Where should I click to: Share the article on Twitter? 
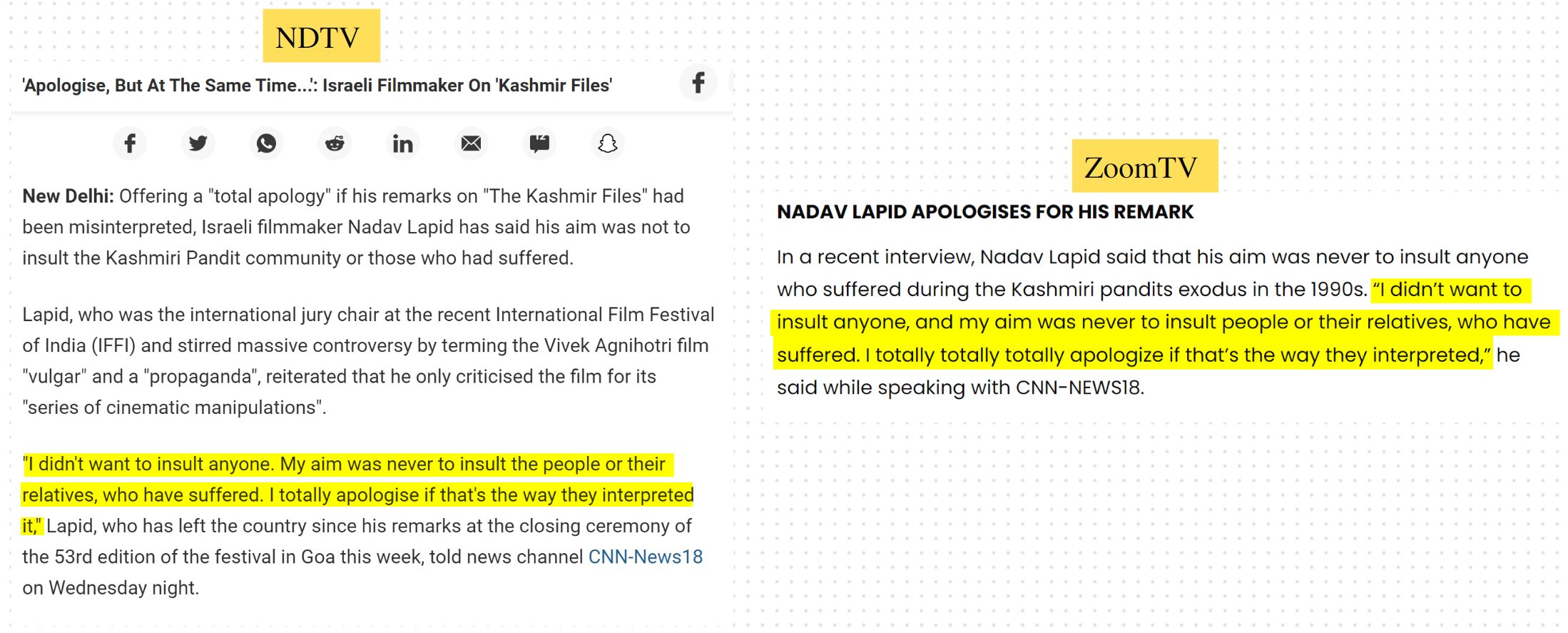coord(198,143)
